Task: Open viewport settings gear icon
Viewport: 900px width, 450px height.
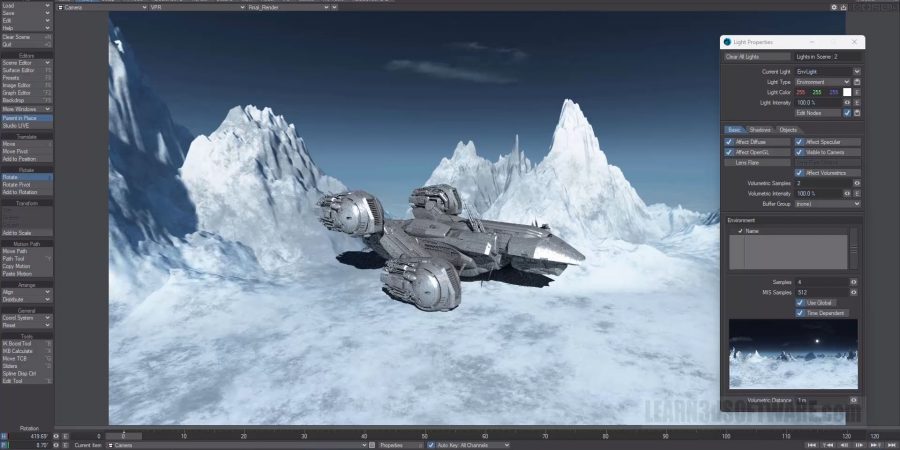Action: click(x=834, y=7)
